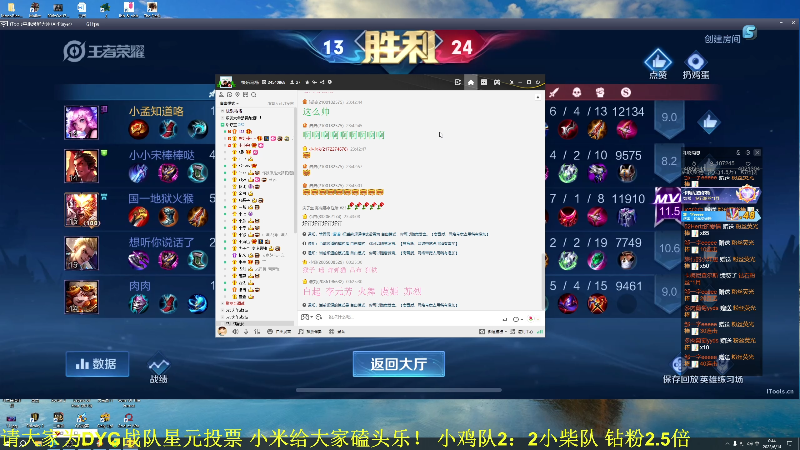This screenshot has height=450, width=800.
Task: Click the 10.6 rating badge
Action: [669, 249]
